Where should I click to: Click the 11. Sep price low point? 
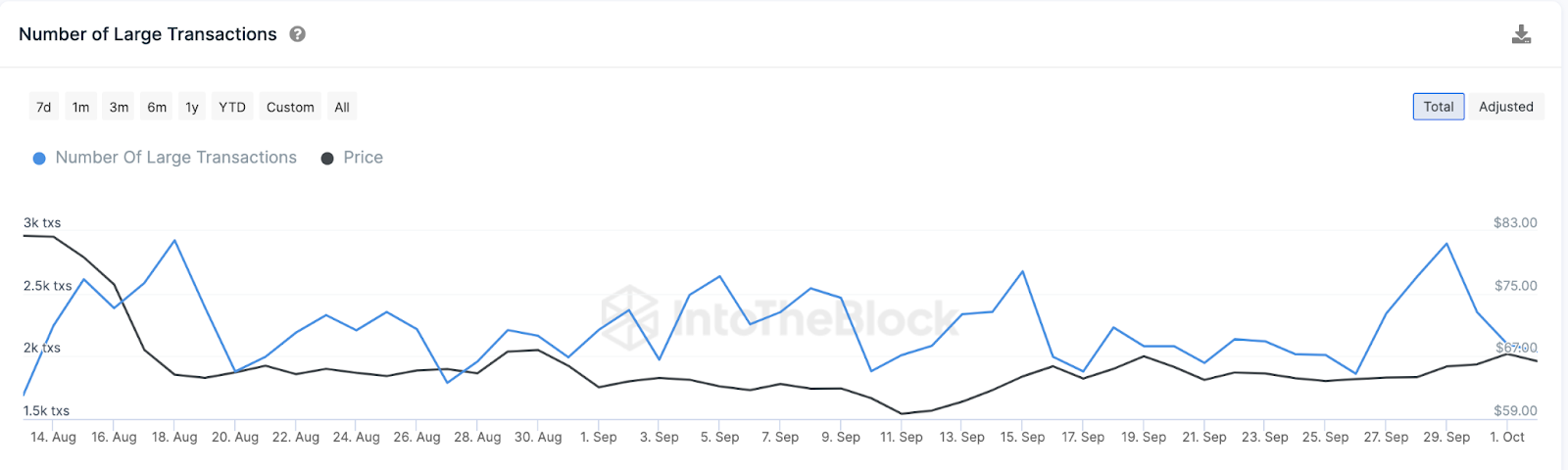click(902, 413)
